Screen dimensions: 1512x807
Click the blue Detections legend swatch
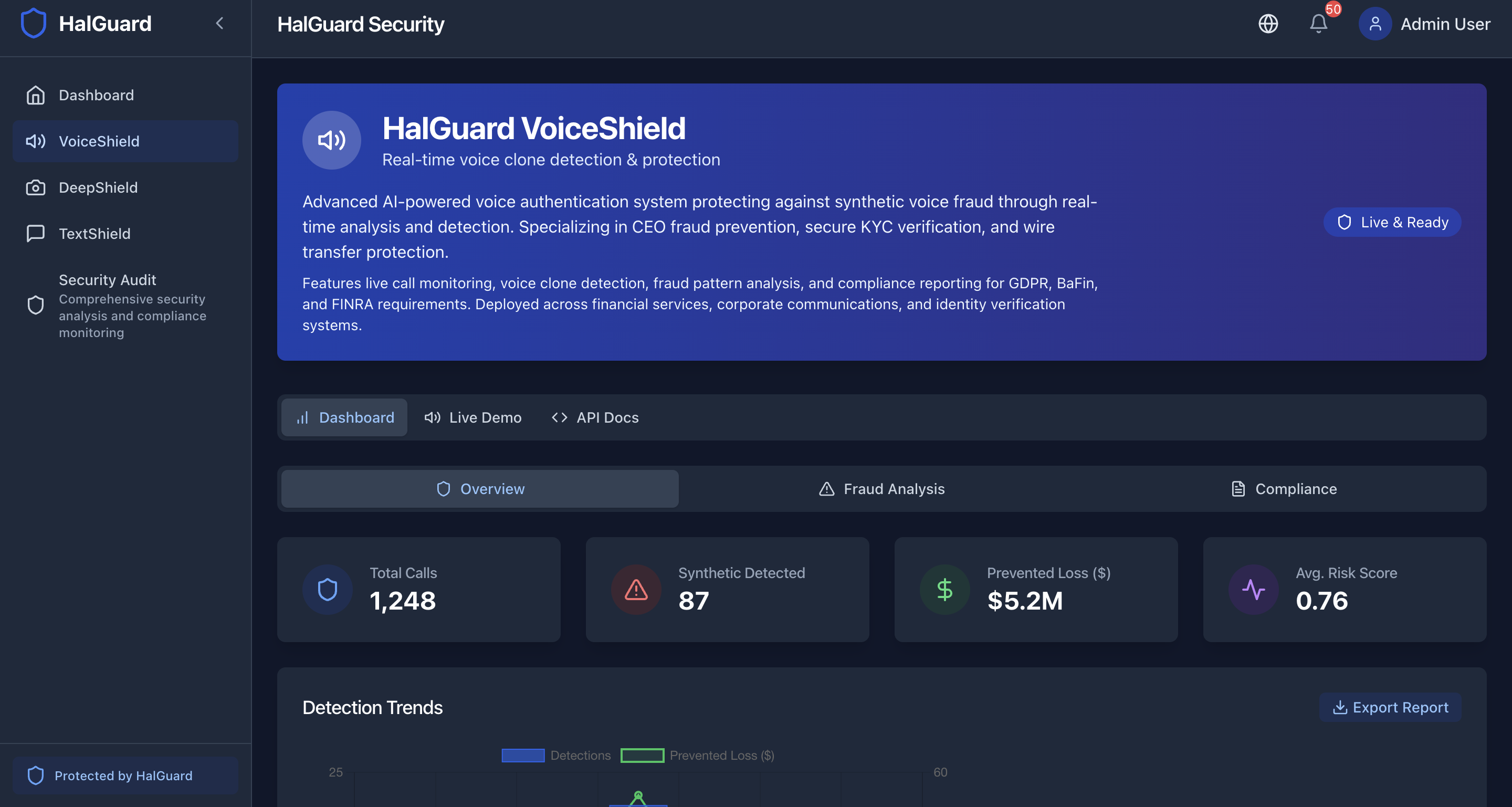(x=522, y=756)
